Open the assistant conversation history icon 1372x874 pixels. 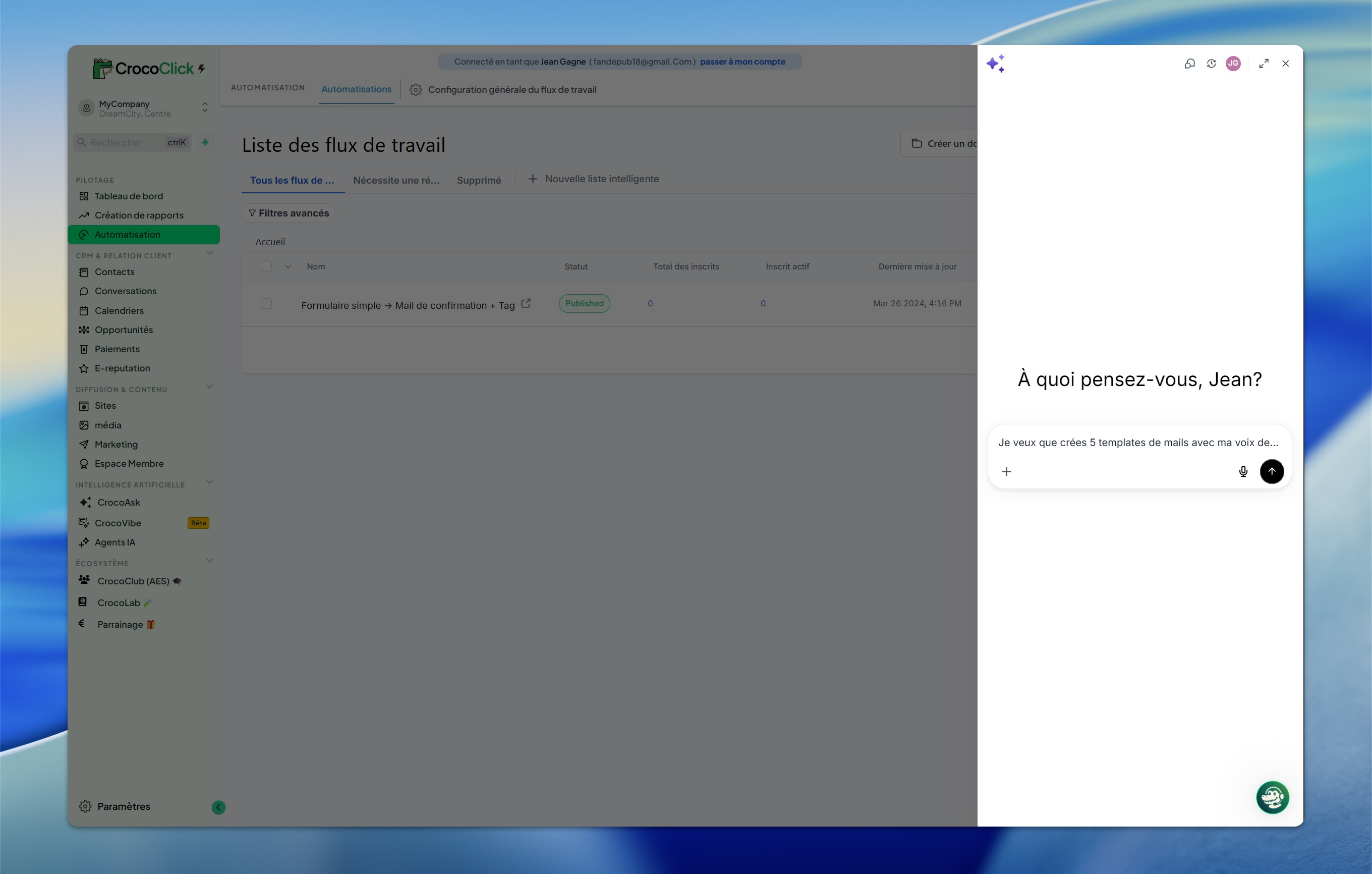coord(1211,64)
